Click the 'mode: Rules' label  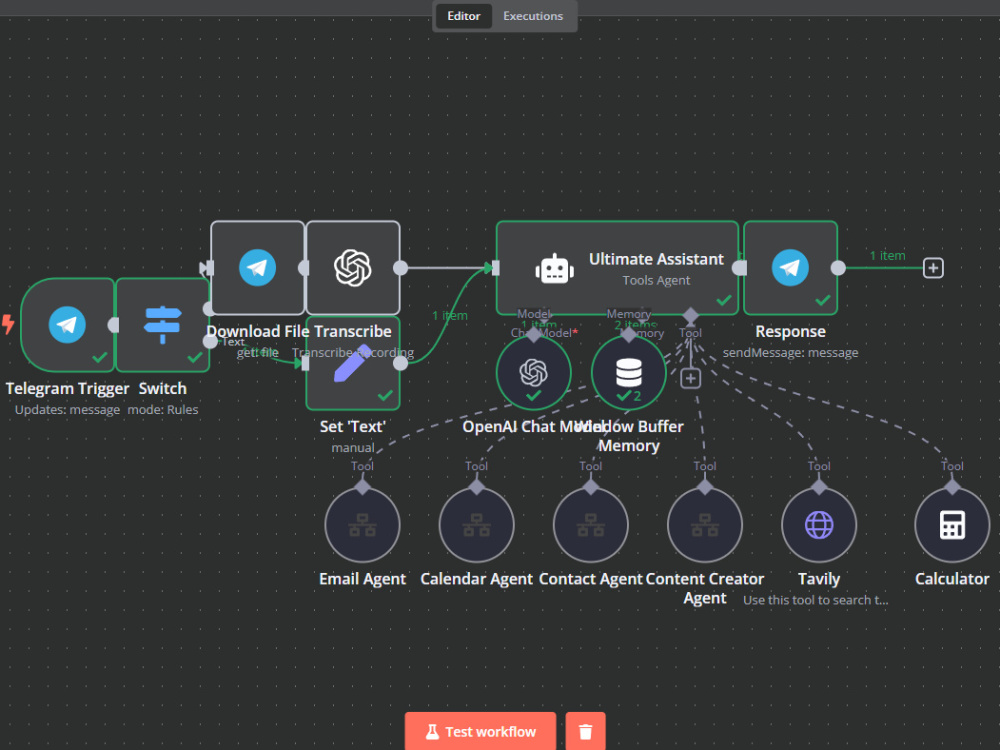[x=163, y=409]
